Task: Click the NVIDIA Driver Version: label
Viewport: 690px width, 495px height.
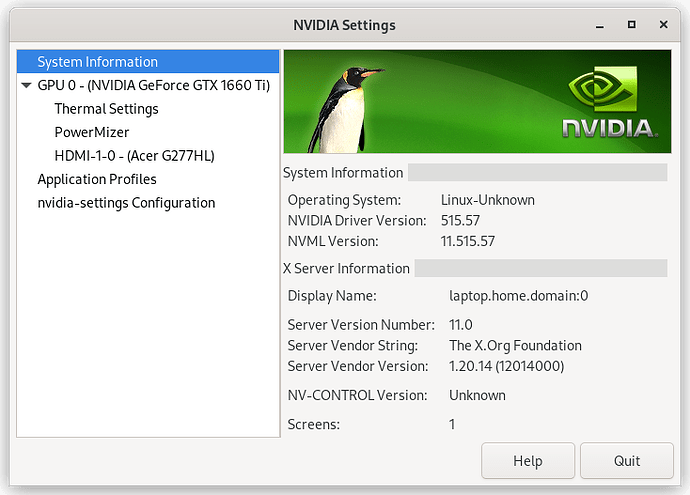Action: point(357,220)
